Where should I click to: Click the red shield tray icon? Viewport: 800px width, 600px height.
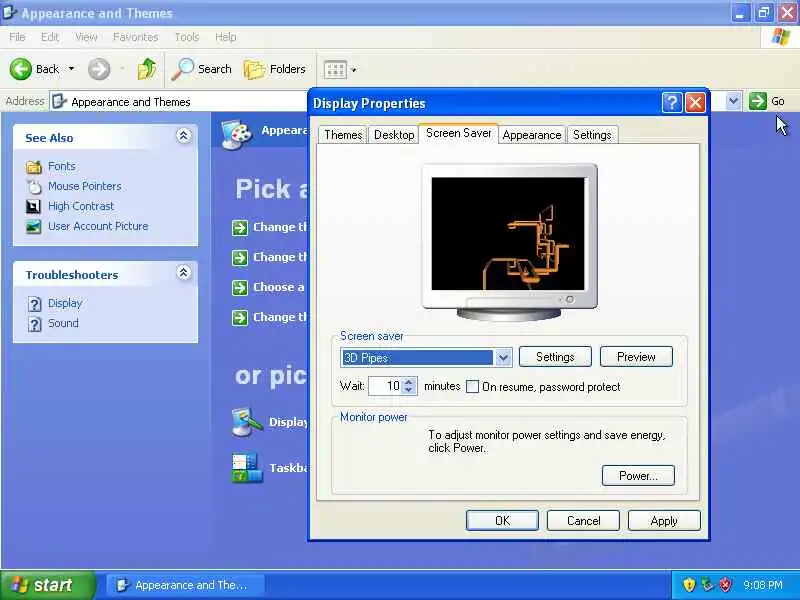pyautogui.click(x=726, y=584)
